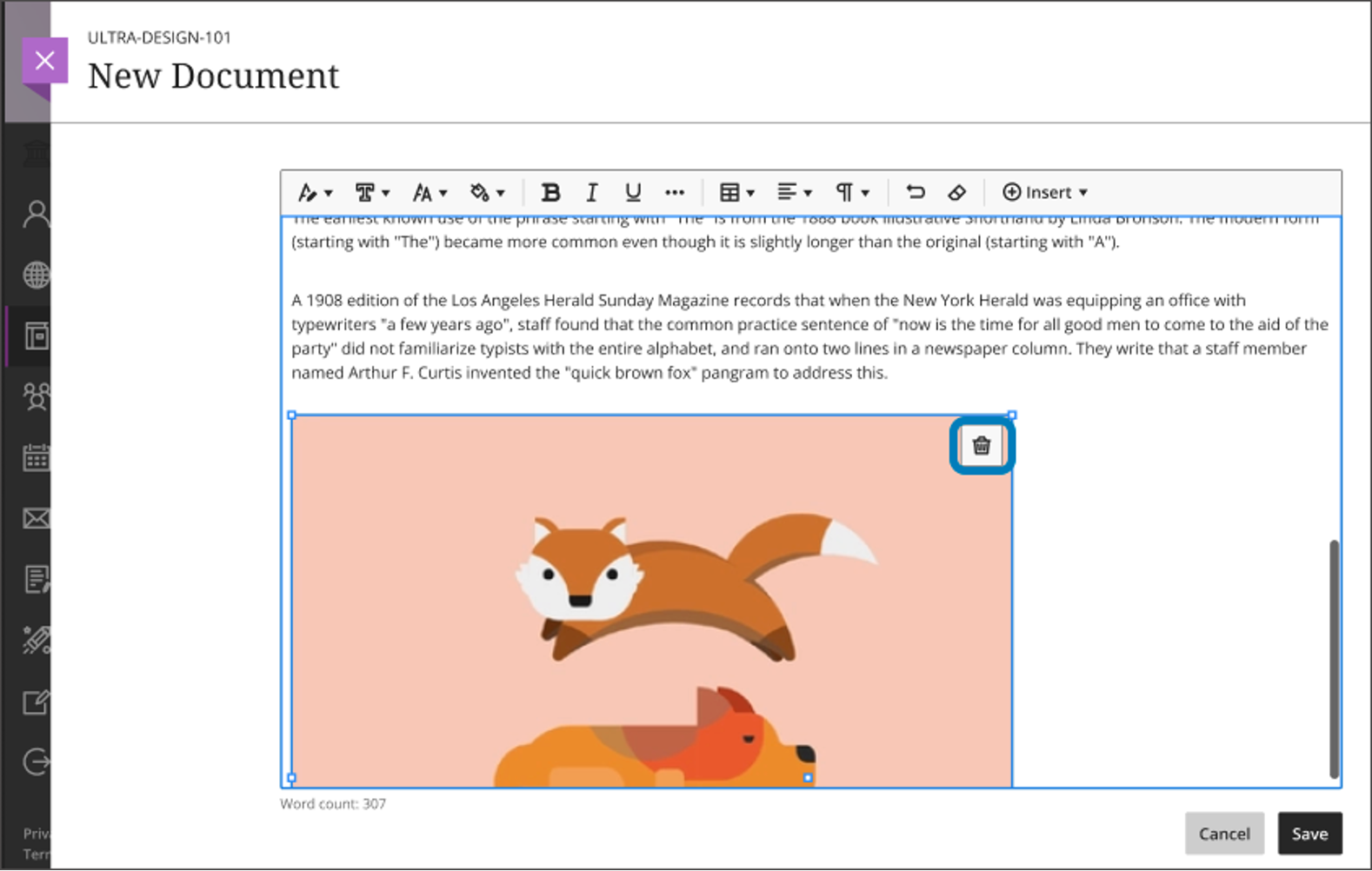The width and height of the screenshot is (1372, 871).
Task: Toggle italic formatting
Action: click(592, 192)
